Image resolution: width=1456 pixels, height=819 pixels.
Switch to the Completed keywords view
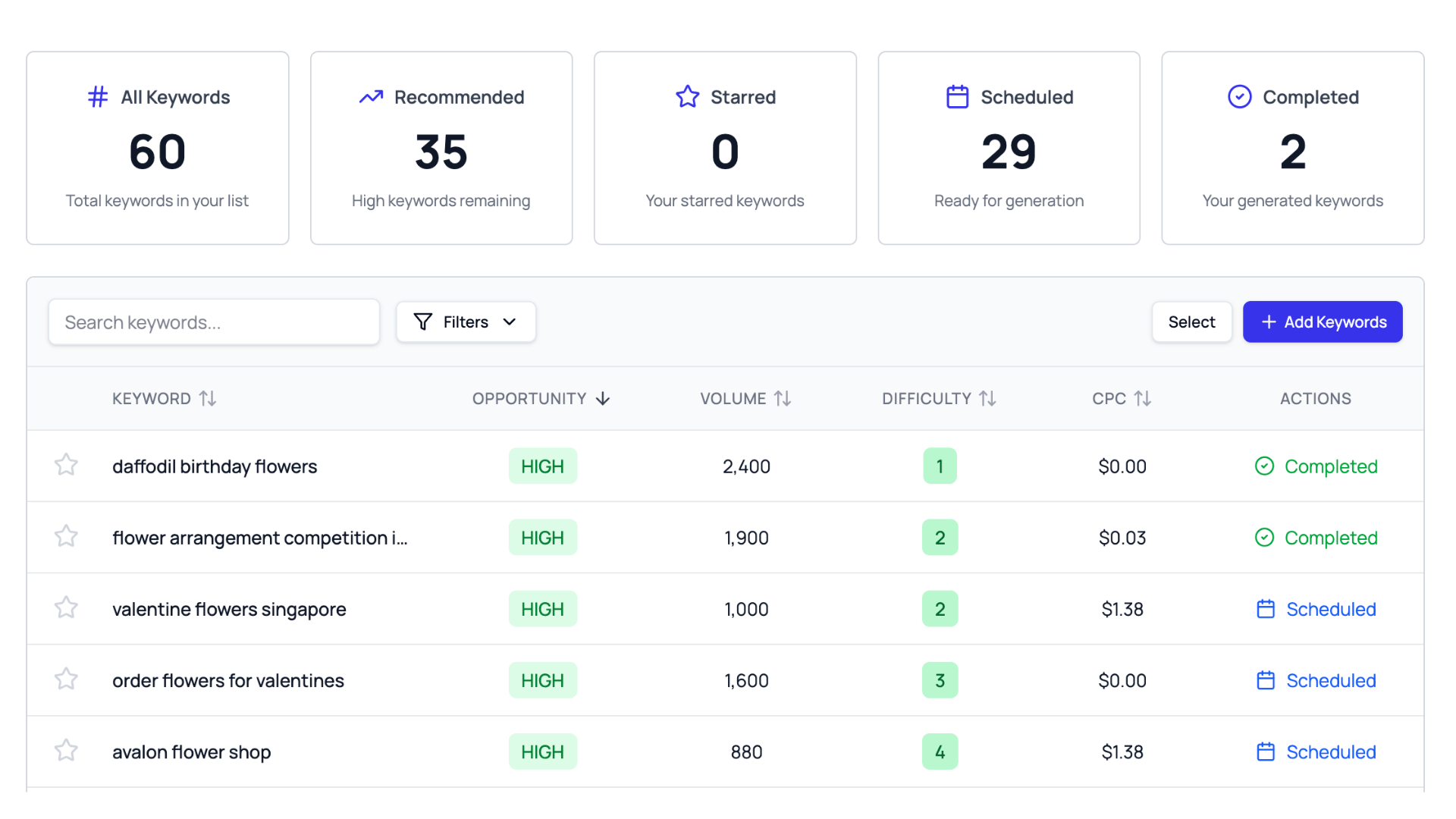pyautogui.click(x=1292, y=148)
